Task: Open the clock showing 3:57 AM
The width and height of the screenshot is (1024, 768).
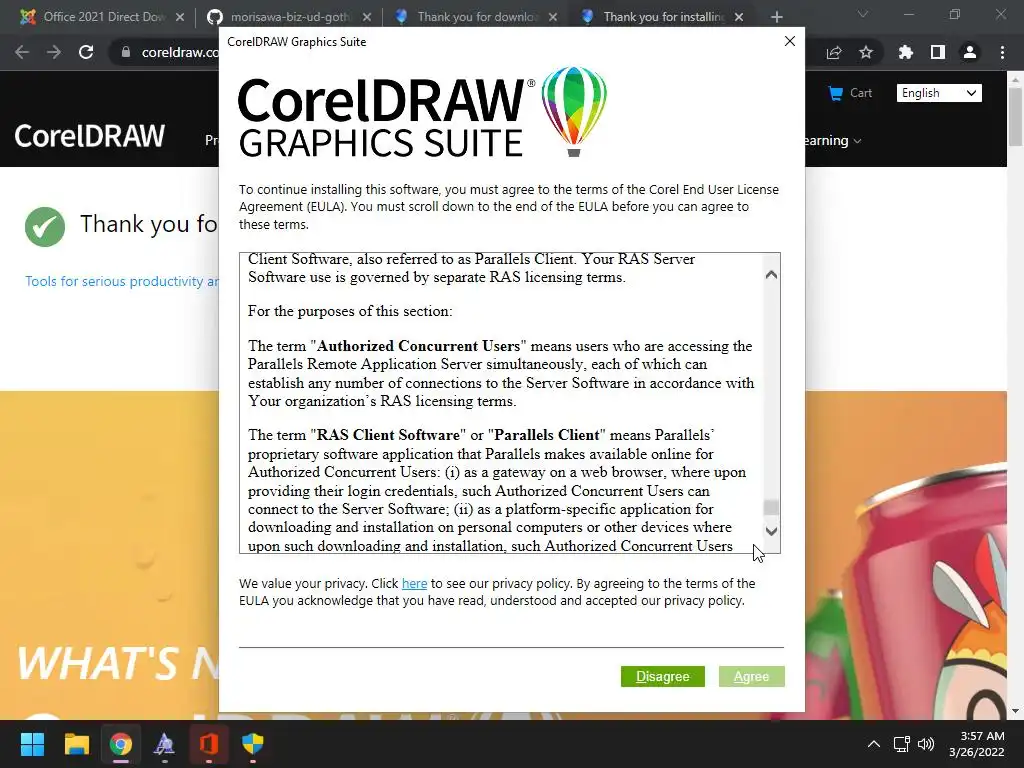Action: [x=977, y=744]
